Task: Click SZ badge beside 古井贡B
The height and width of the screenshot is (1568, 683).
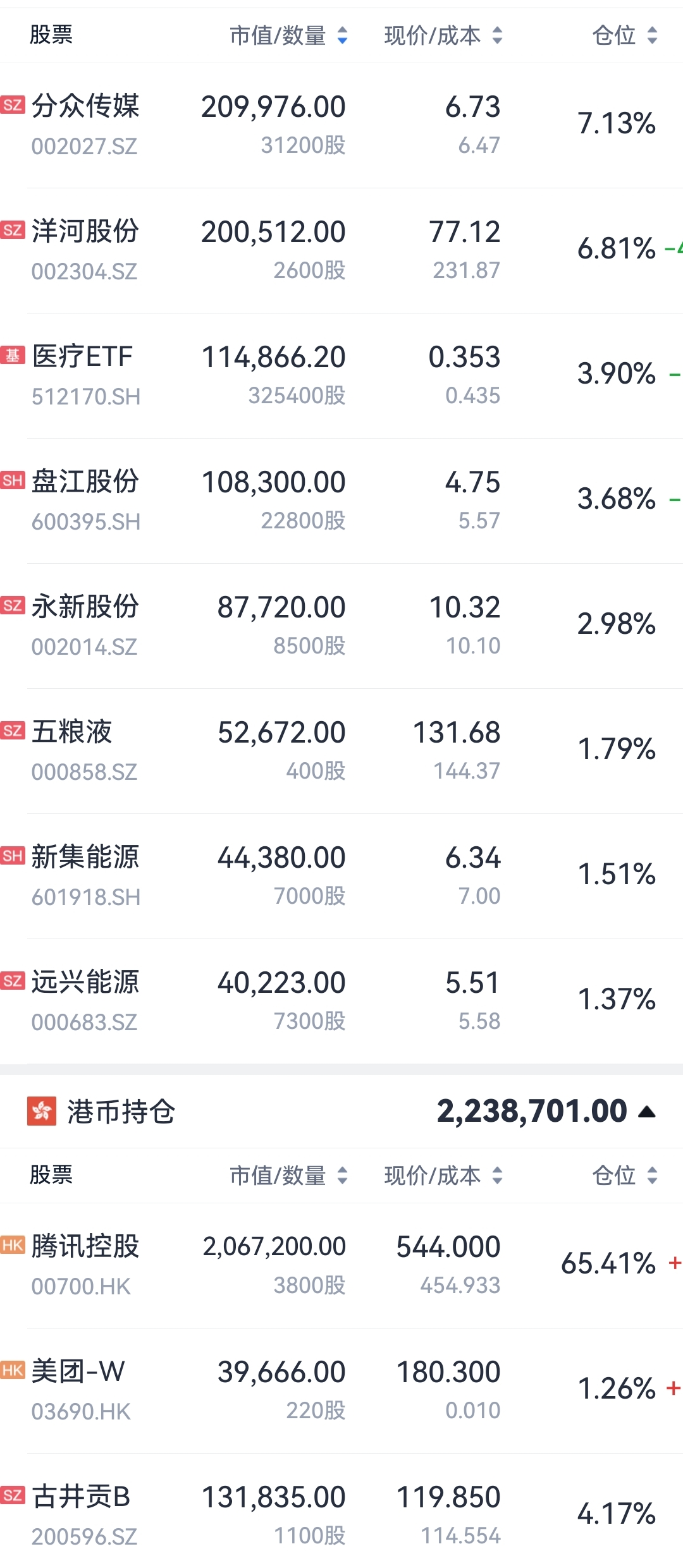Action: pos(13,1495)
